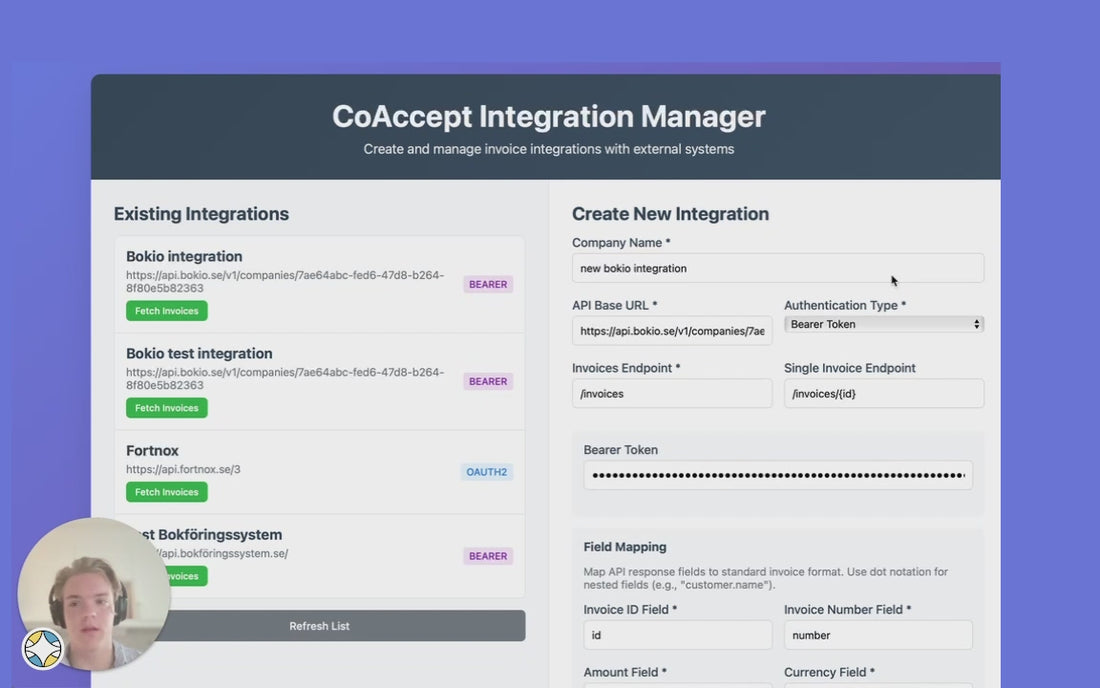Open the Authentication Type dropdown
This screenshot has width=1100, height=688.
[883, 324]
